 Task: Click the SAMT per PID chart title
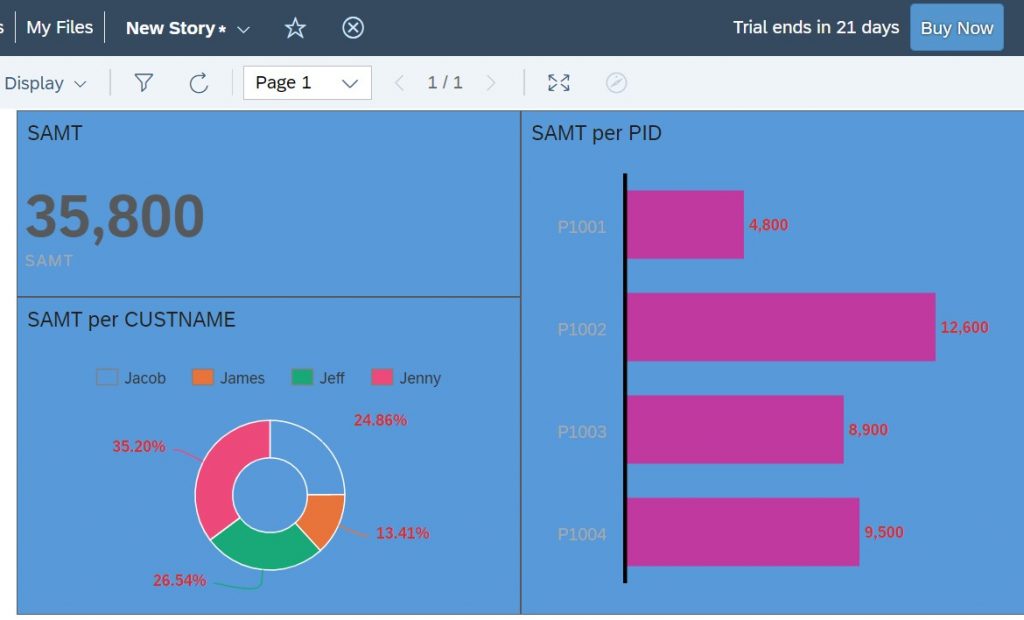pyautogui.click(x=596, y=133)
